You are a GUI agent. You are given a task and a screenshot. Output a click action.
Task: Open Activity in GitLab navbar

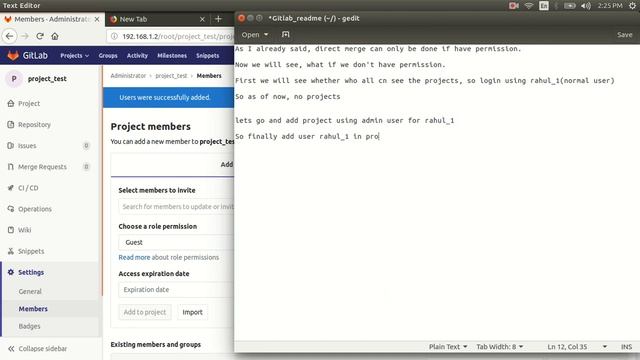137,56
